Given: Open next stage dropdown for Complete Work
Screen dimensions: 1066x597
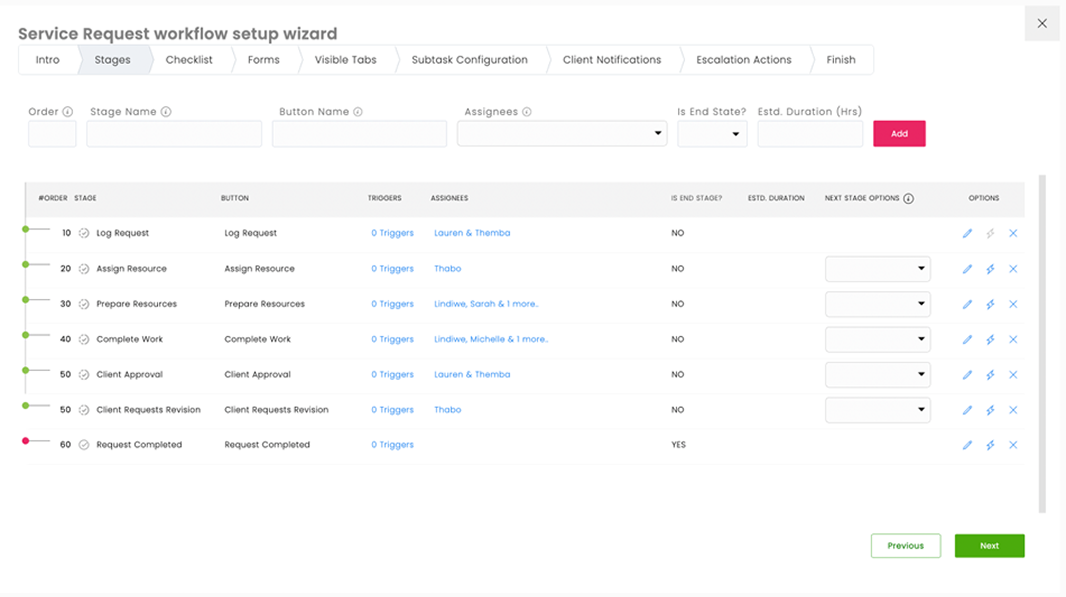Looking at the screenshot, I should (877, 340).
